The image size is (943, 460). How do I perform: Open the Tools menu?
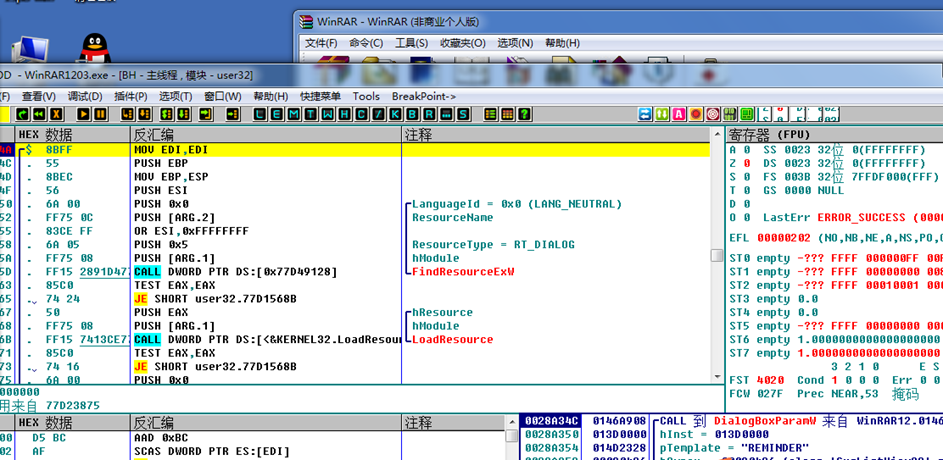click(366, 96)
